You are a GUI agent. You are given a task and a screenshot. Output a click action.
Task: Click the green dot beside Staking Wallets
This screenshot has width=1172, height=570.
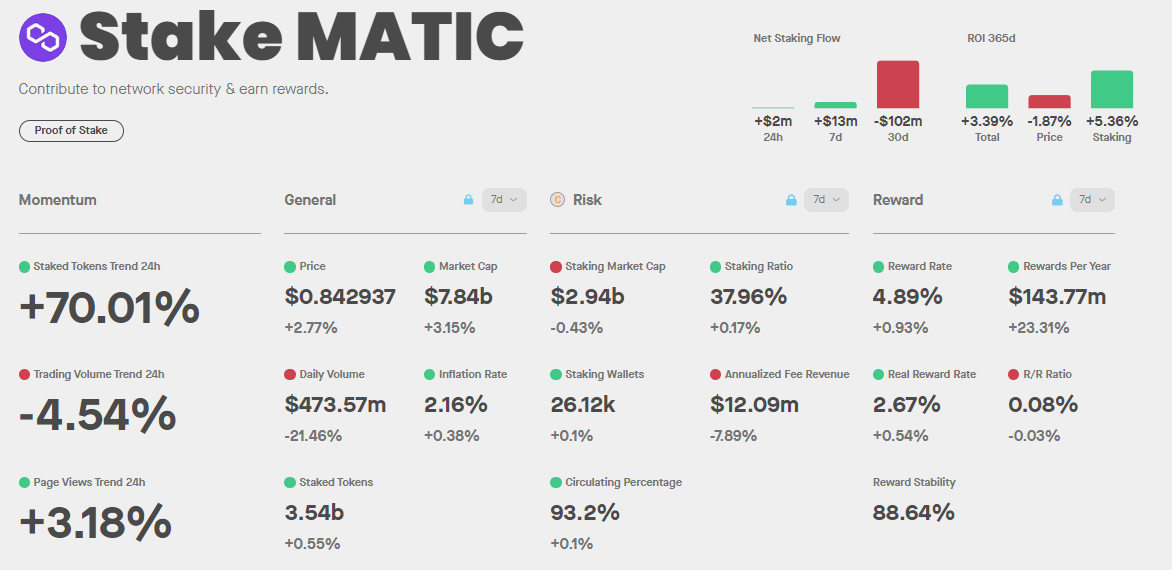click(x=556, y=375)
